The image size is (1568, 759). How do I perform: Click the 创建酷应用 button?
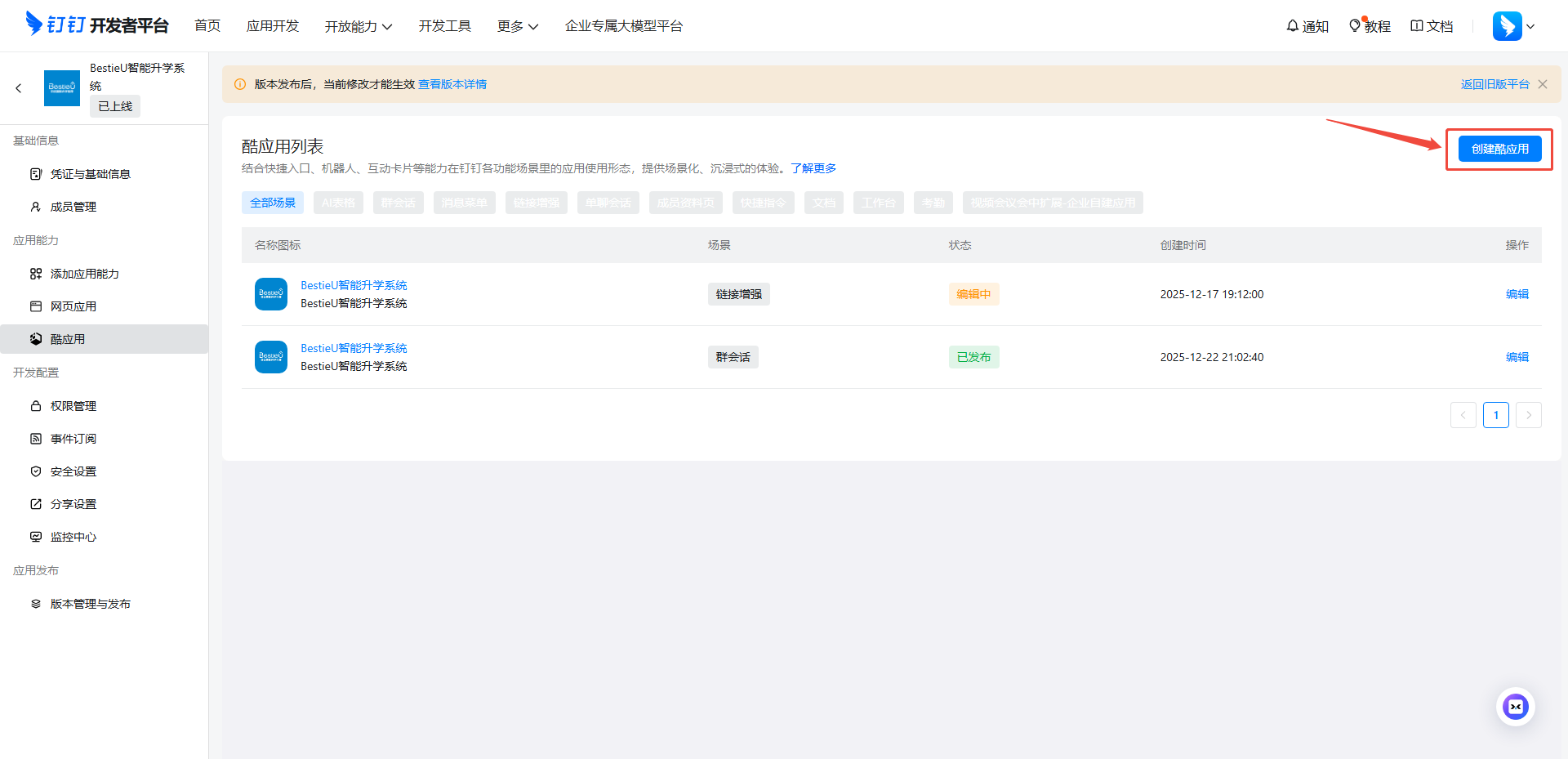pyautogui.click(x=1499, y=149)
